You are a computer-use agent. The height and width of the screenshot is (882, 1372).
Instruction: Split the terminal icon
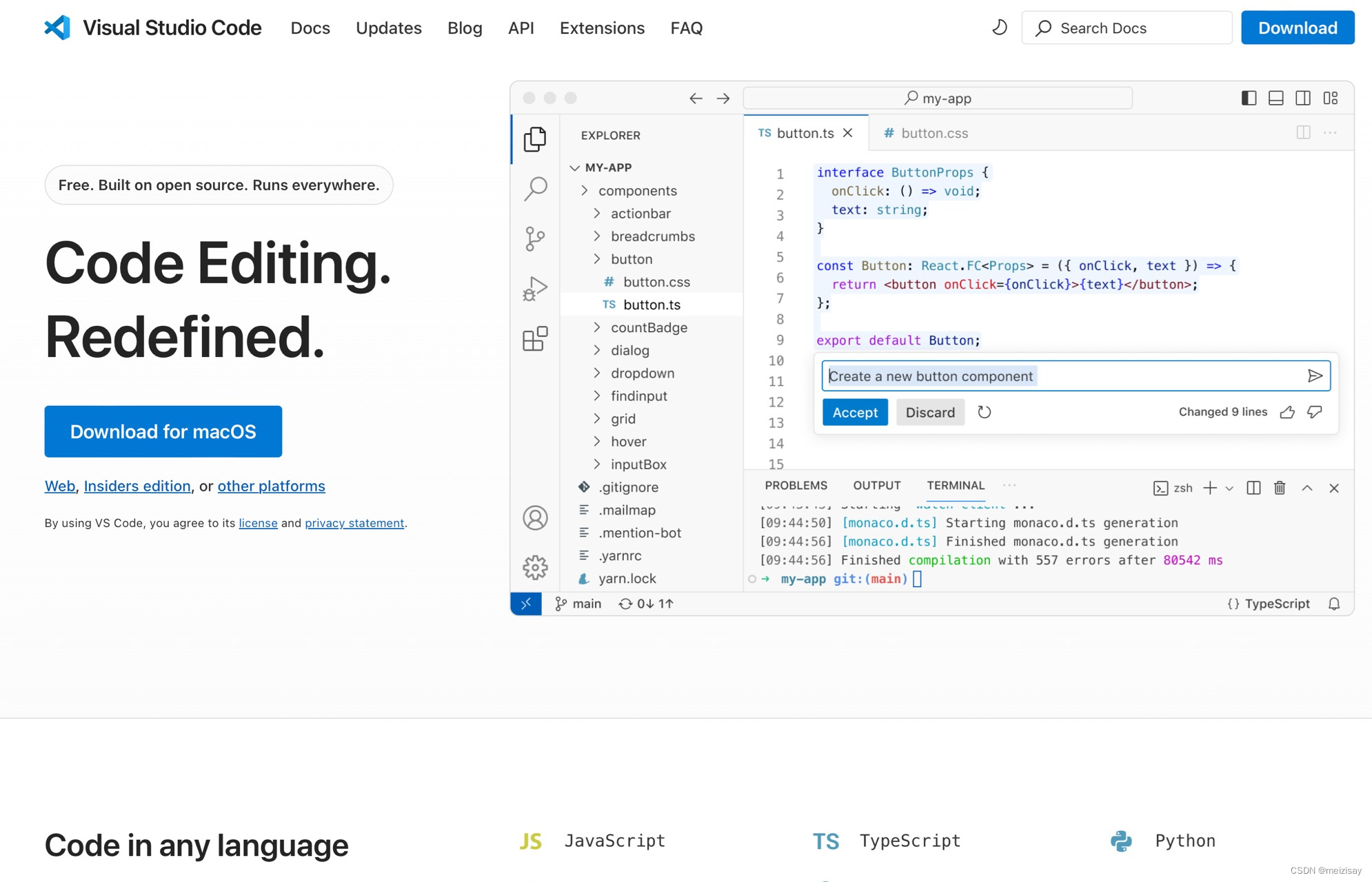pos(1253,488)
